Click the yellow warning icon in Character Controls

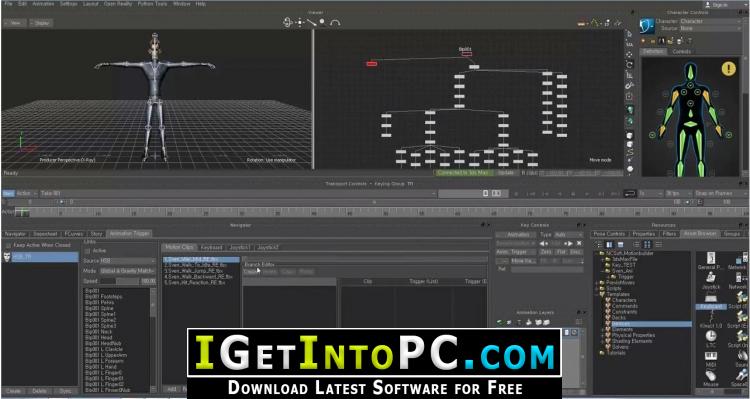click(728, 69)
